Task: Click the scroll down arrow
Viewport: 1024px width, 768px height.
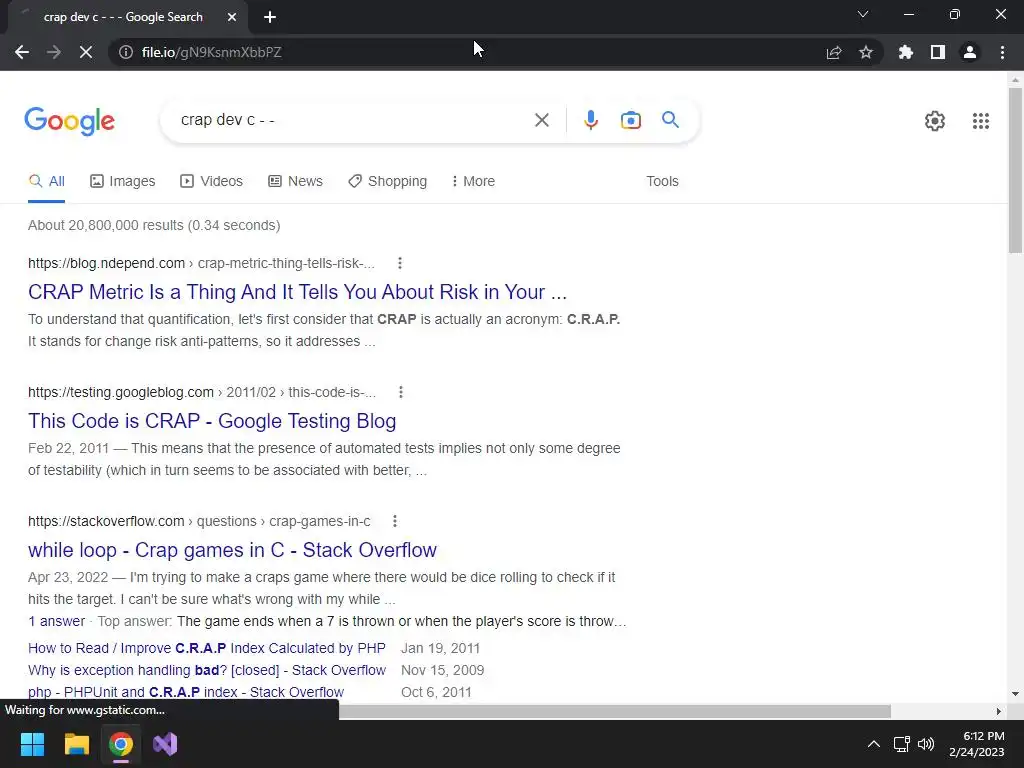Action: click(1015, 694)
